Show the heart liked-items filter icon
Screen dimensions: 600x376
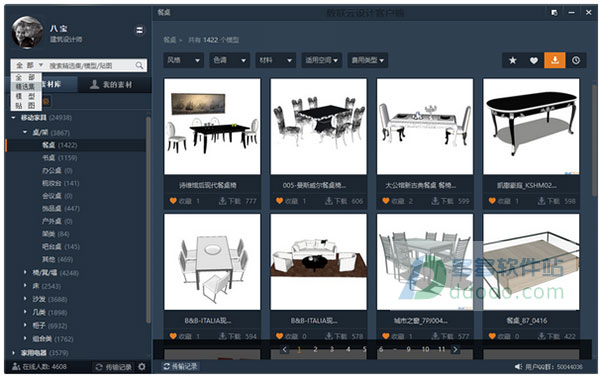[534, 60]
